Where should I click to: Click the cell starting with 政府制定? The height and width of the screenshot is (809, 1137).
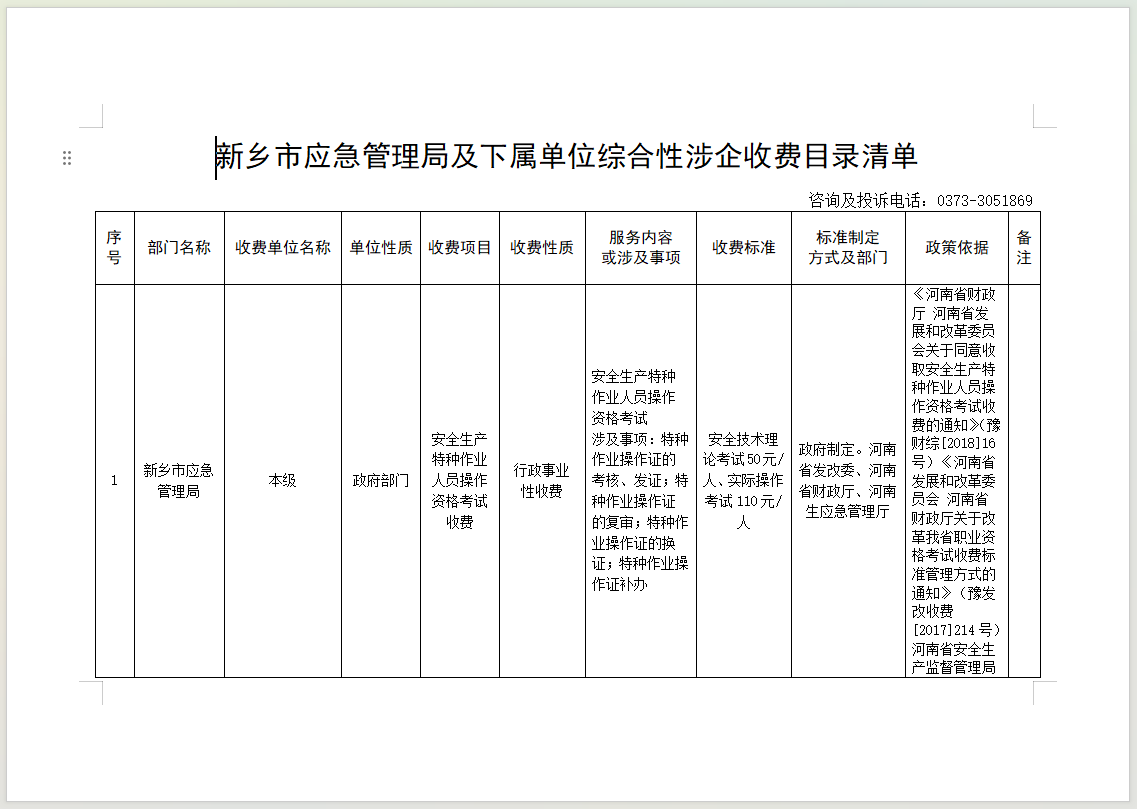(x=848, y=480)
